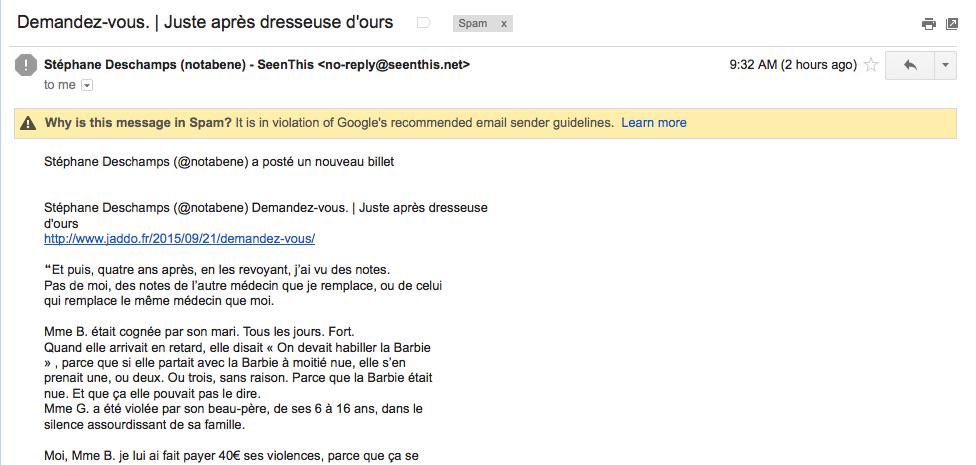The image size is (976, 465).
Task: Click the 'Why is this message in Spam?' text
Action: [138, 123]
